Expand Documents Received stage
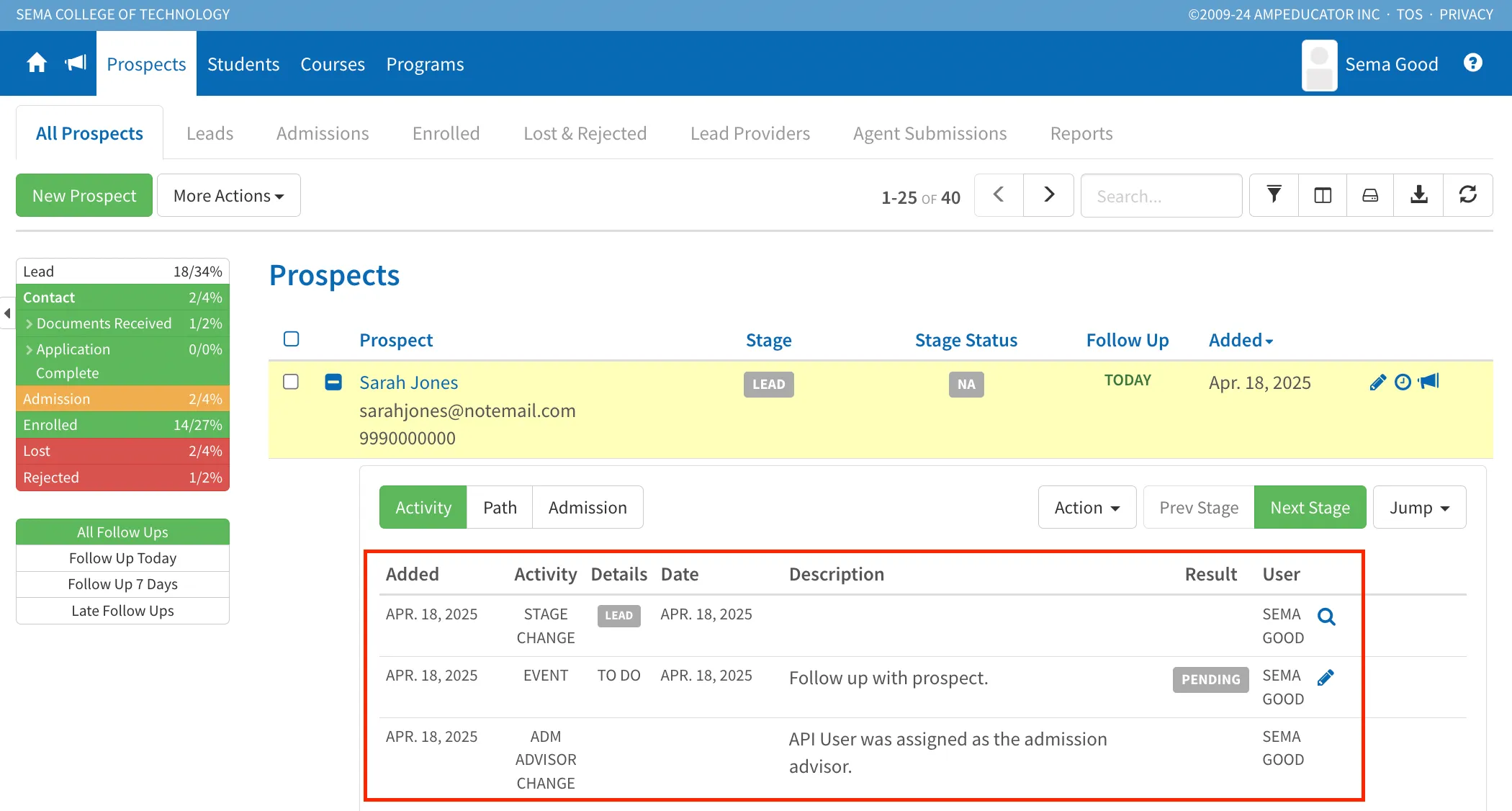This screenshot has height=811, width=1512. coord(122,323)
